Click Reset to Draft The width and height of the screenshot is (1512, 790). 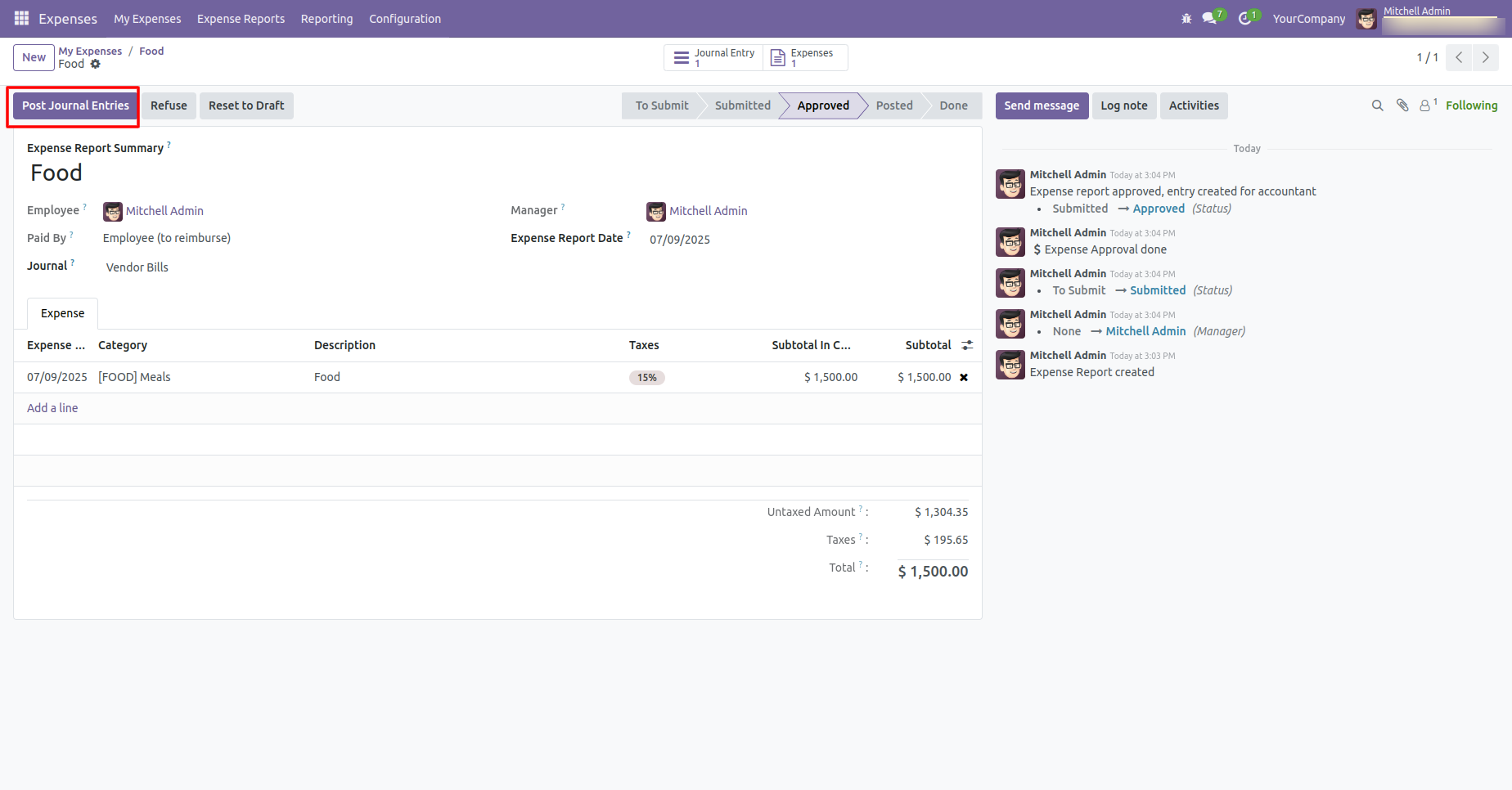coord(246,105)
